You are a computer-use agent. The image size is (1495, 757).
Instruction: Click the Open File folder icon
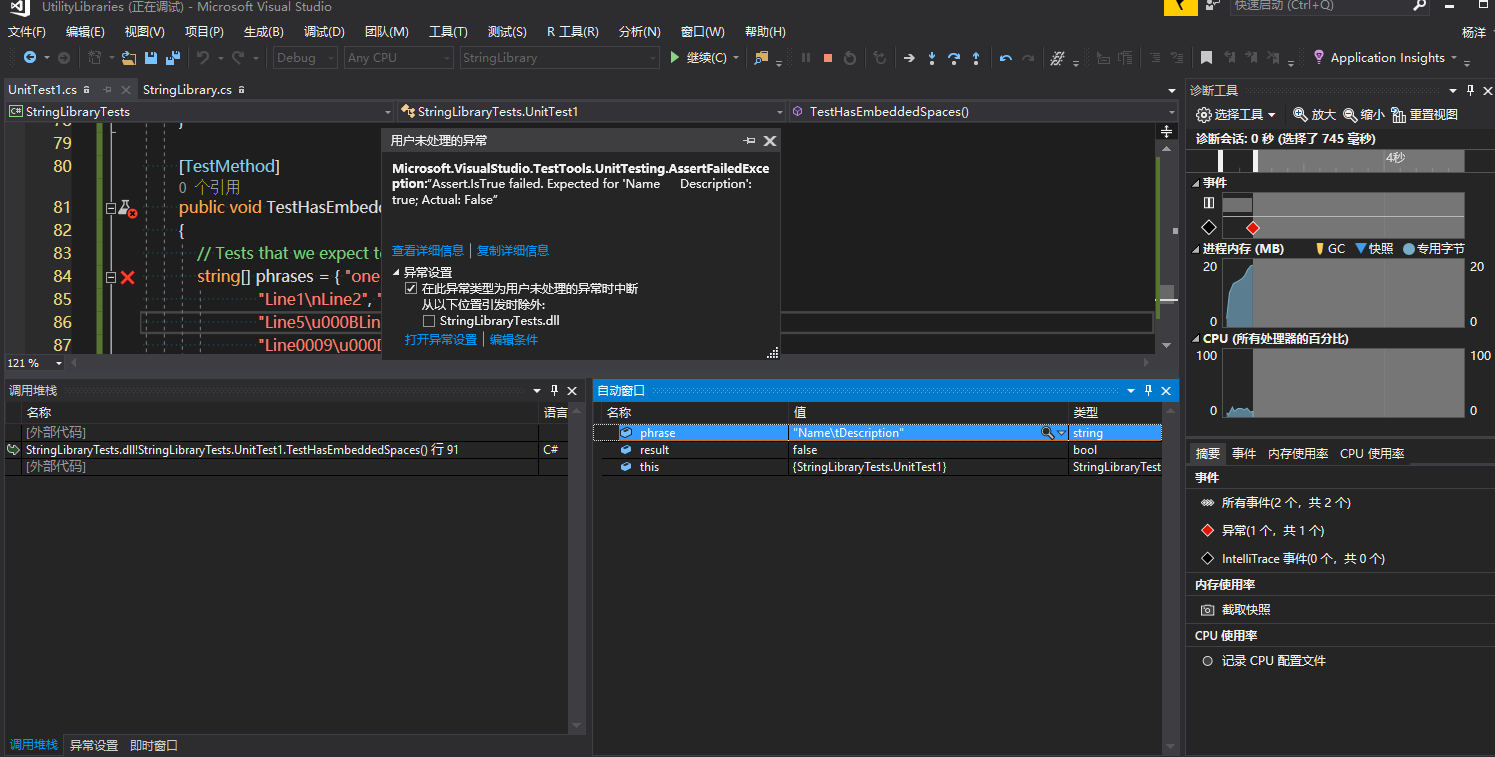click(129, 58)
